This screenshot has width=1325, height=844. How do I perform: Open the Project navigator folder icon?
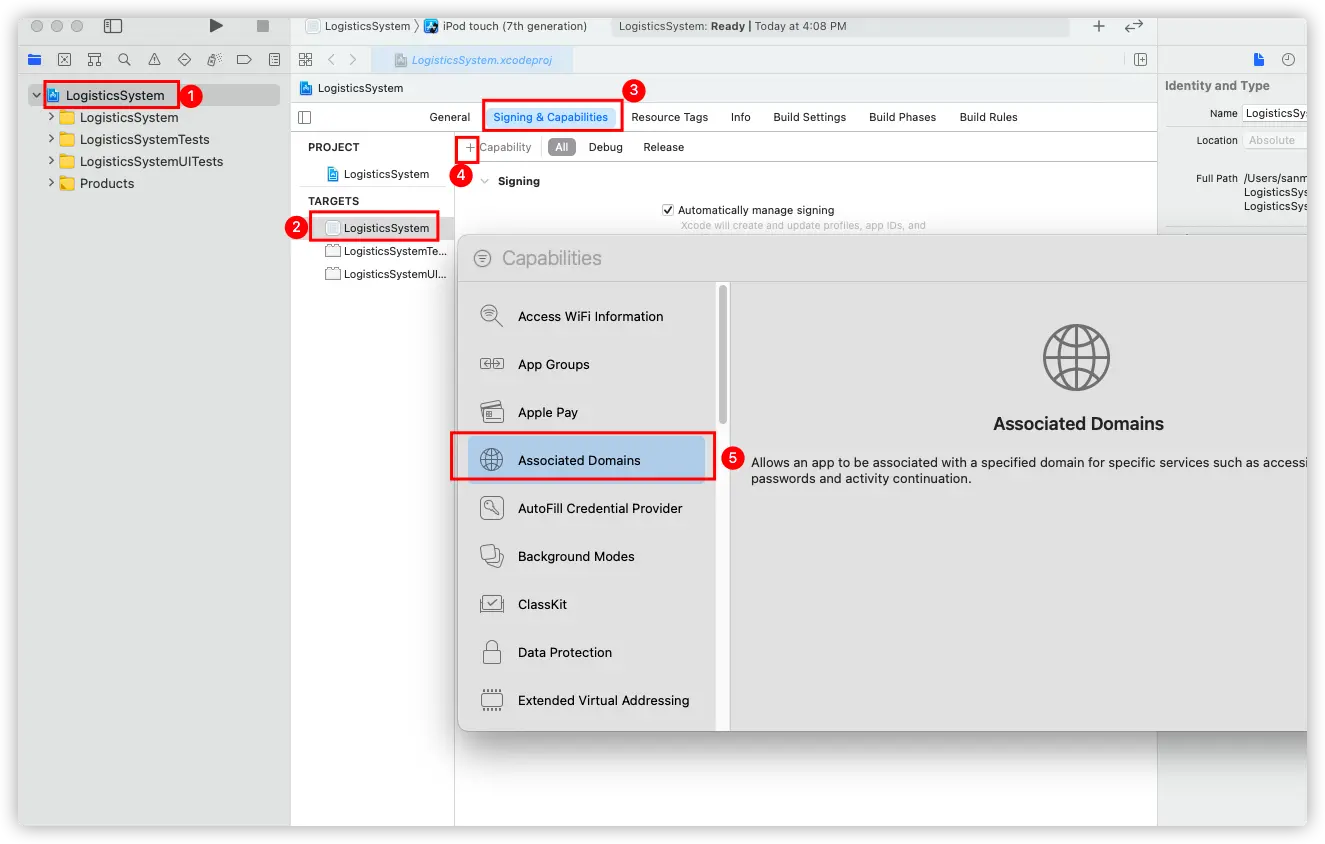[x=35, y=60]
